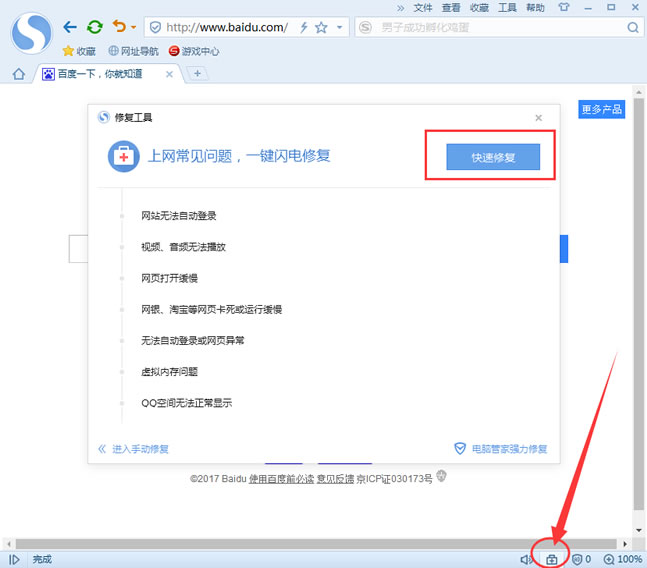The width and height of the screenshot is (647, 568).
Task: Click the 100% zoom control
Action: (x=622, y=559)
